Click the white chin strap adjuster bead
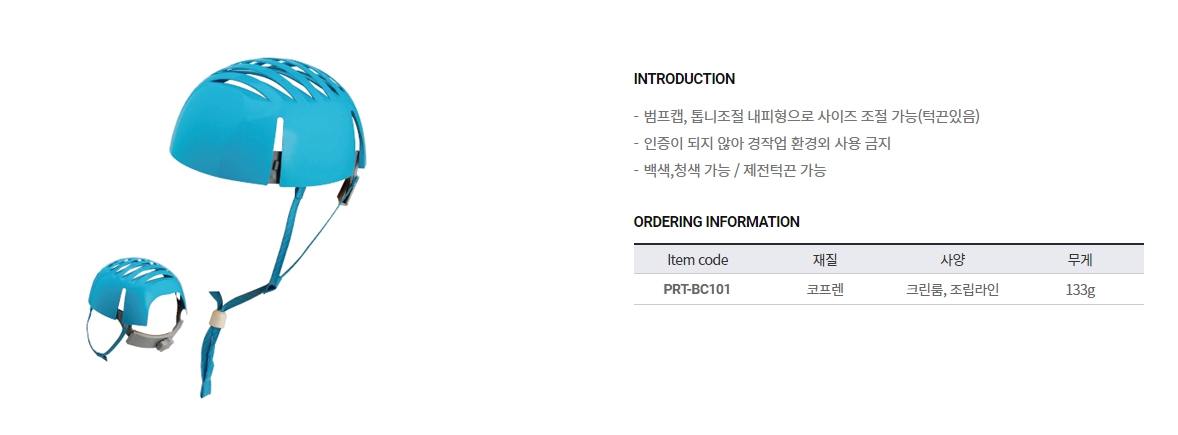 [x=216, y=320]
